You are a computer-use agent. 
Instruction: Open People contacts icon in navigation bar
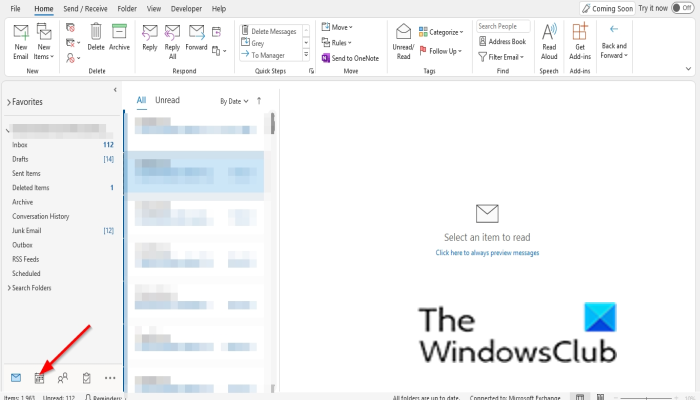click(63, 378)
